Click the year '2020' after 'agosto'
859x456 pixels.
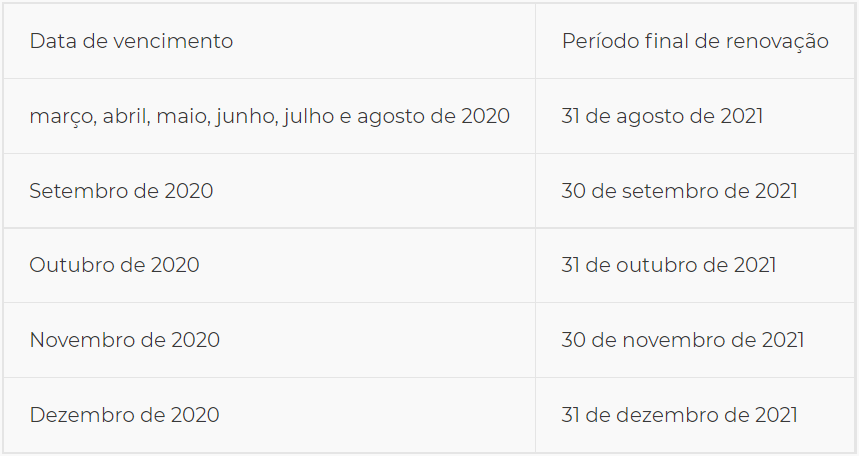(485, 116)
